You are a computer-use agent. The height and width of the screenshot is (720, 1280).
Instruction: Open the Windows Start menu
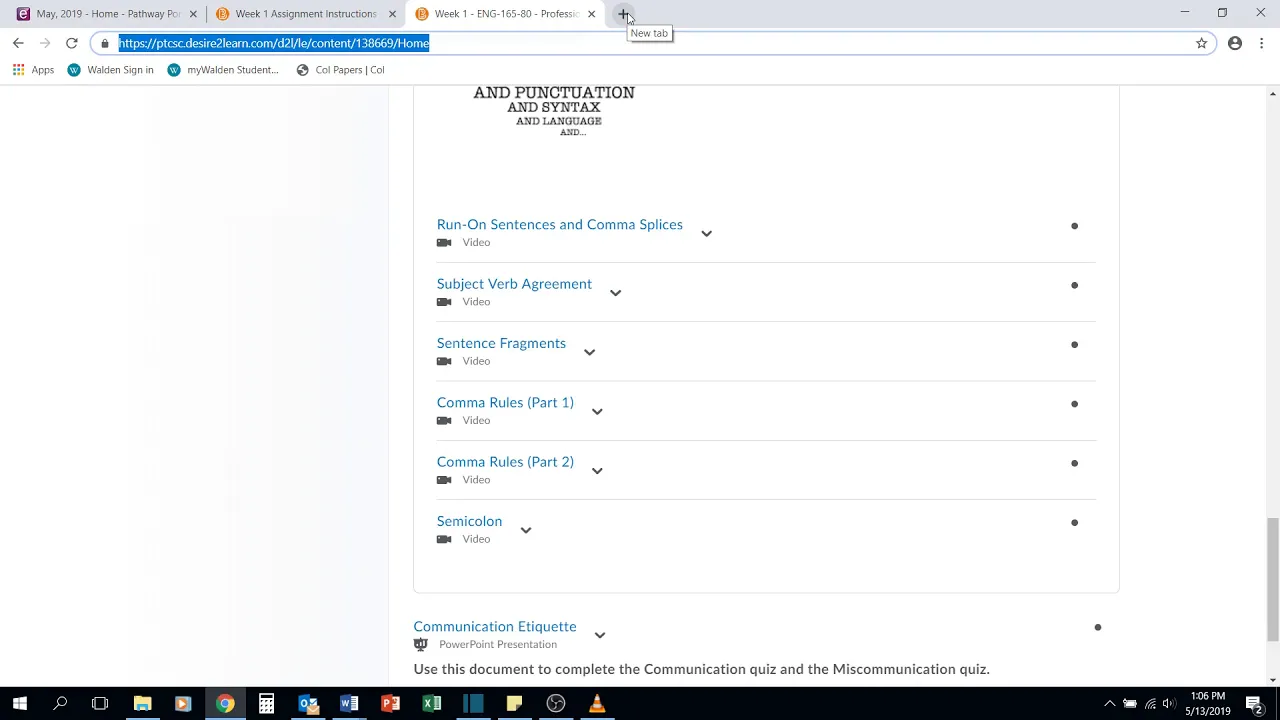tap(19, 704)
